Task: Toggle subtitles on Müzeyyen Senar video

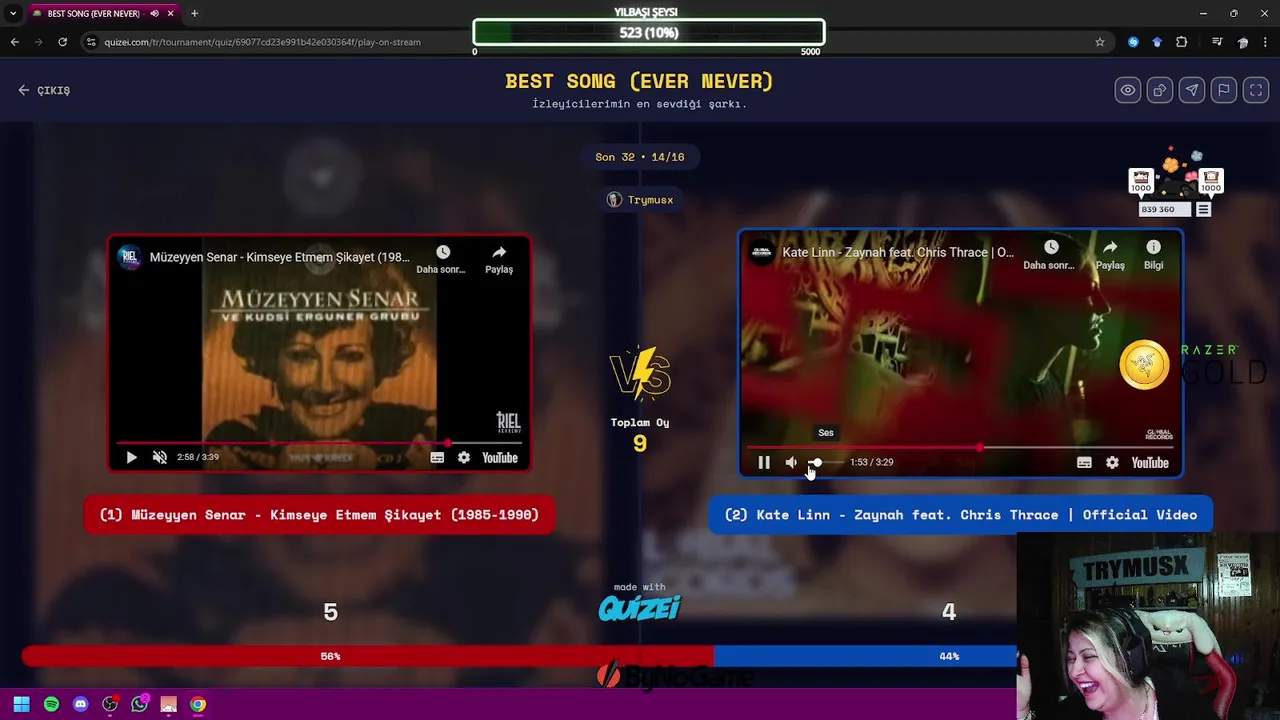Action: 437,457
